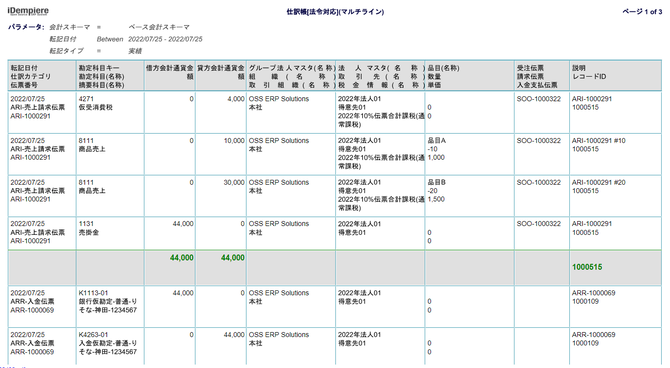Click the 仕訳カテゴリ header label
The height and width of the screenshot is (368, 670).
click(31, 77)
